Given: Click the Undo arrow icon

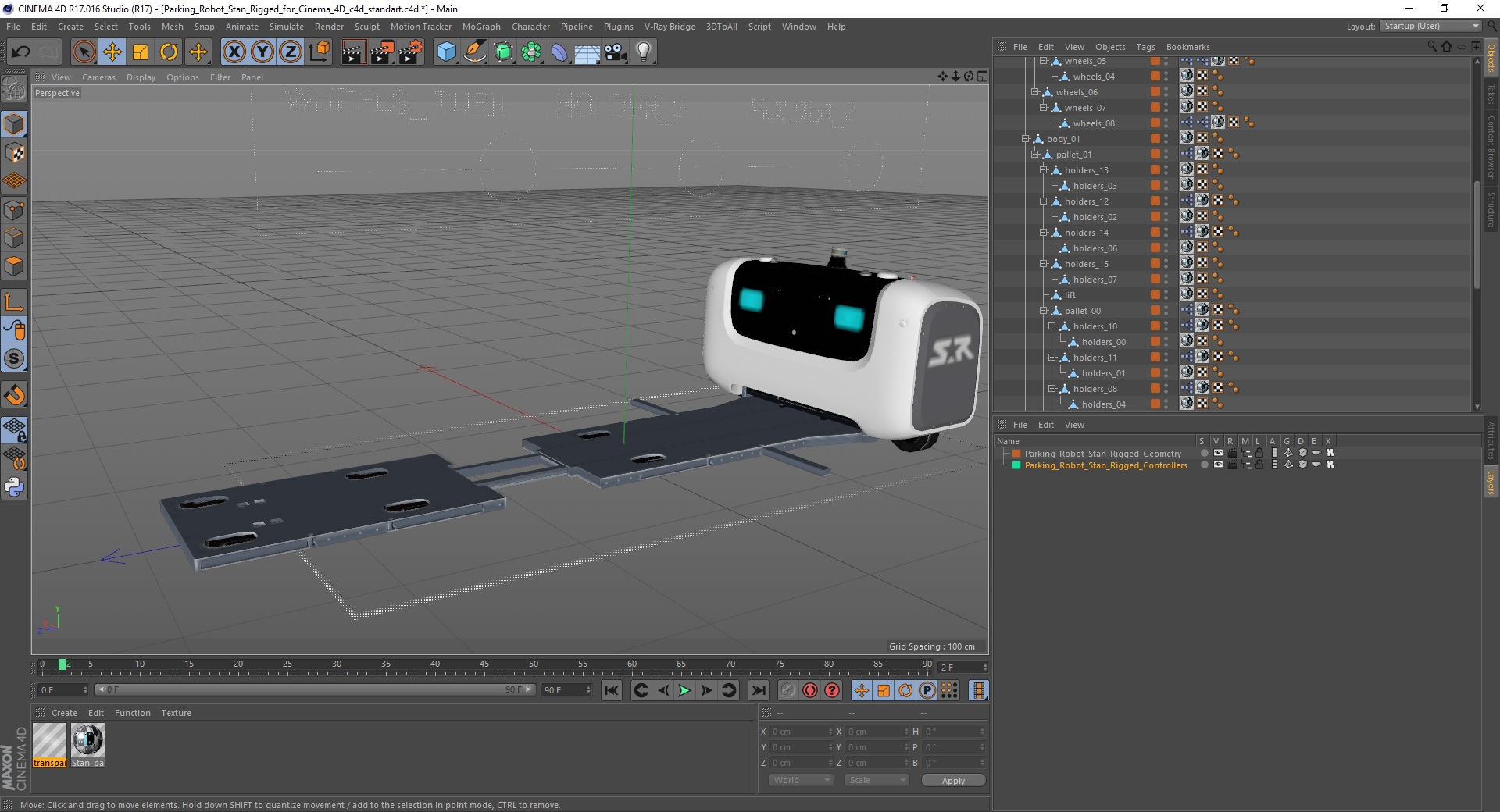Looking at the screenshot, I should [21, 52].
